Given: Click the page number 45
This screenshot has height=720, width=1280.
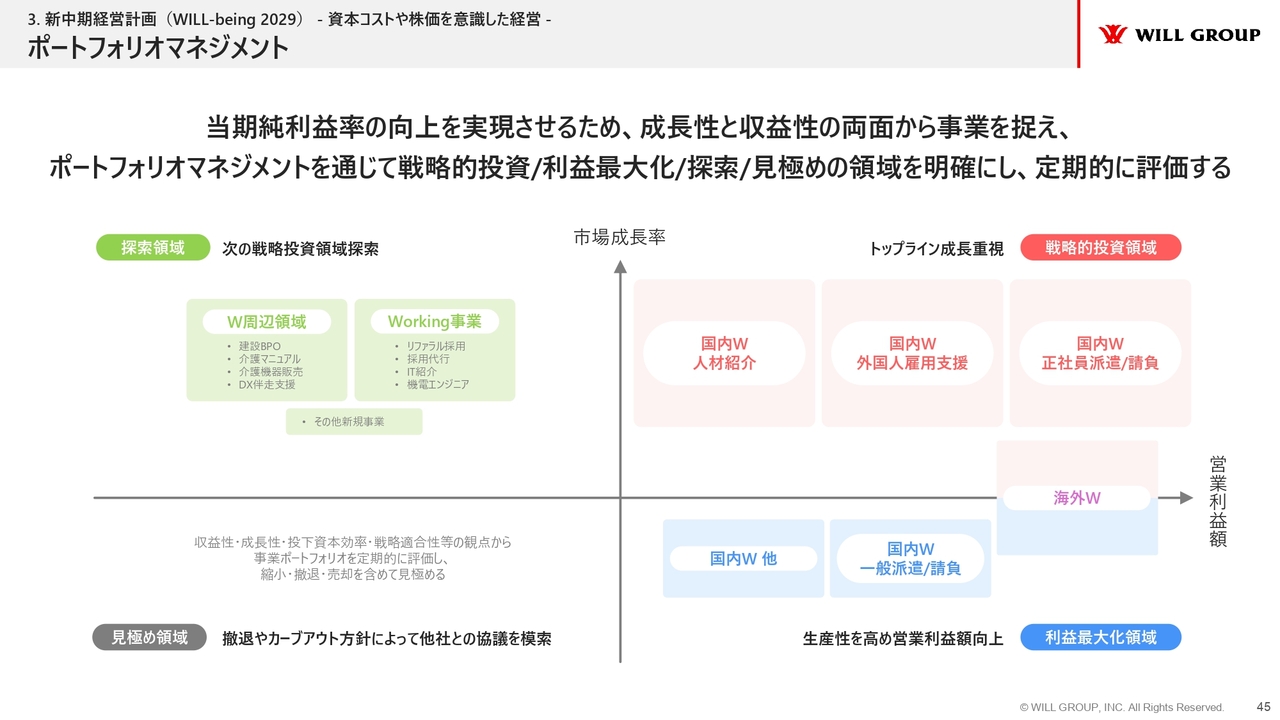Looking at the screenshot, I should point(1262,706).
